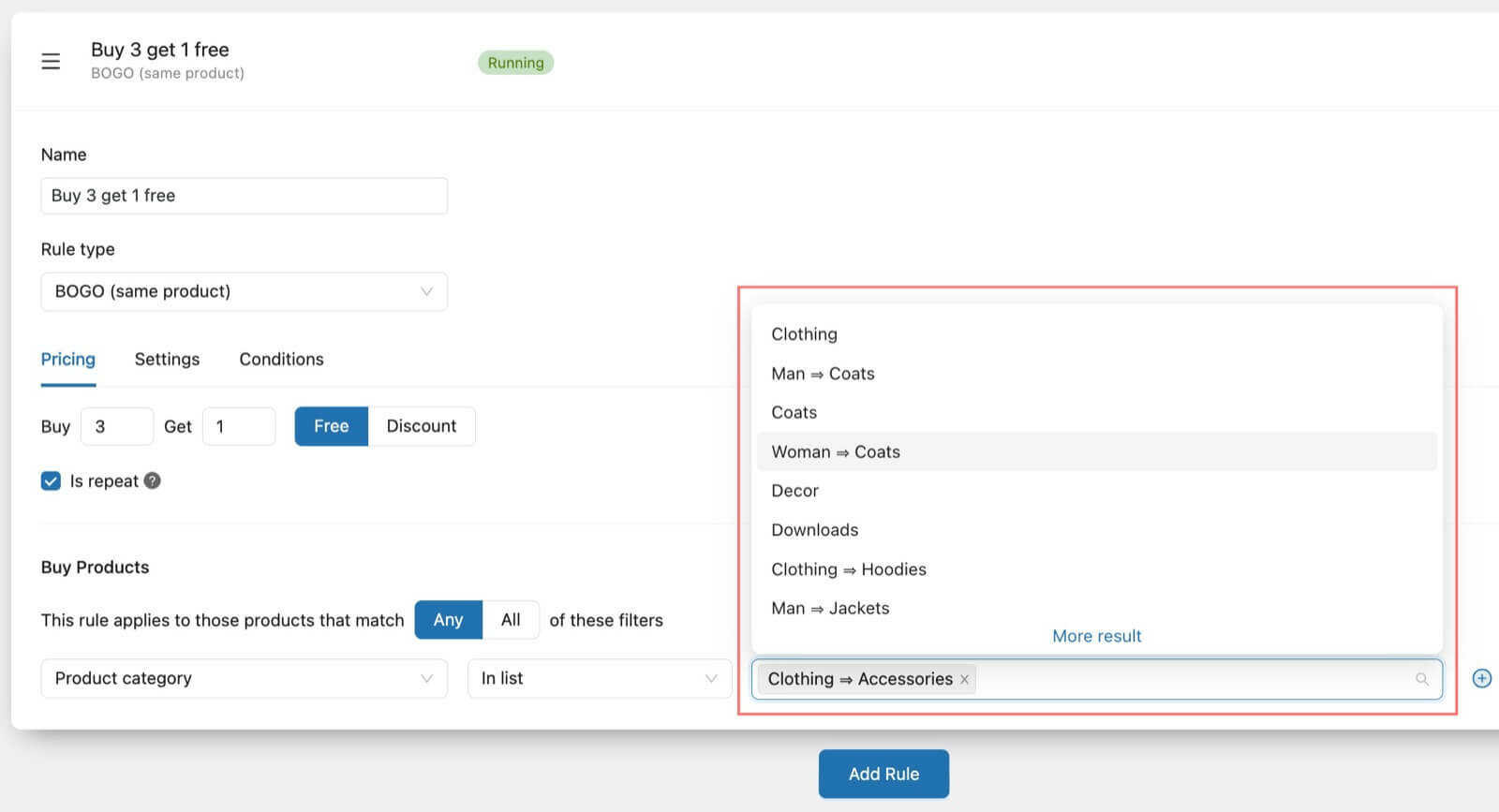The height and width of the screenshot is (812, 1499).
Task: Open the Conditions tab
Action: tap(281, 360)
